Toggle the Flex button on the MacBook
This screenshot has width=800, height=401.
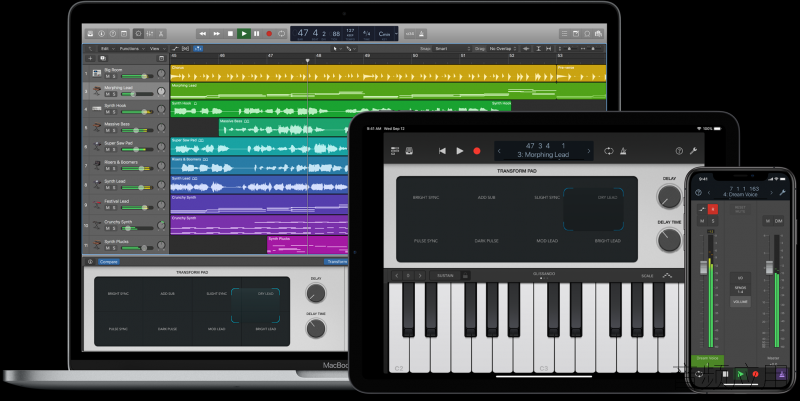tap(186, 48)
